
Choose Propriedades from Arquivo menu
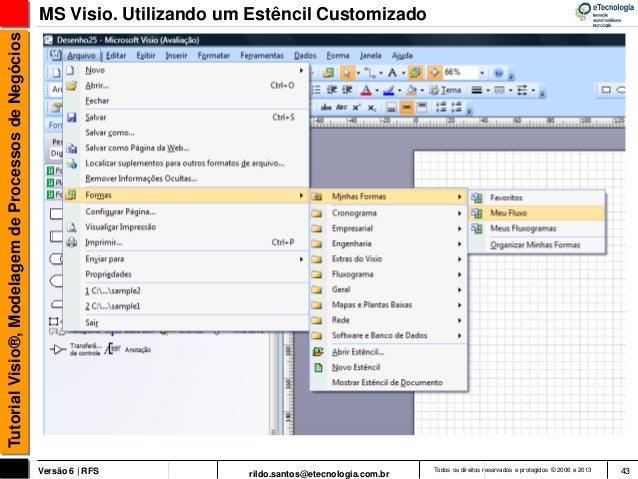click(186, 275)
